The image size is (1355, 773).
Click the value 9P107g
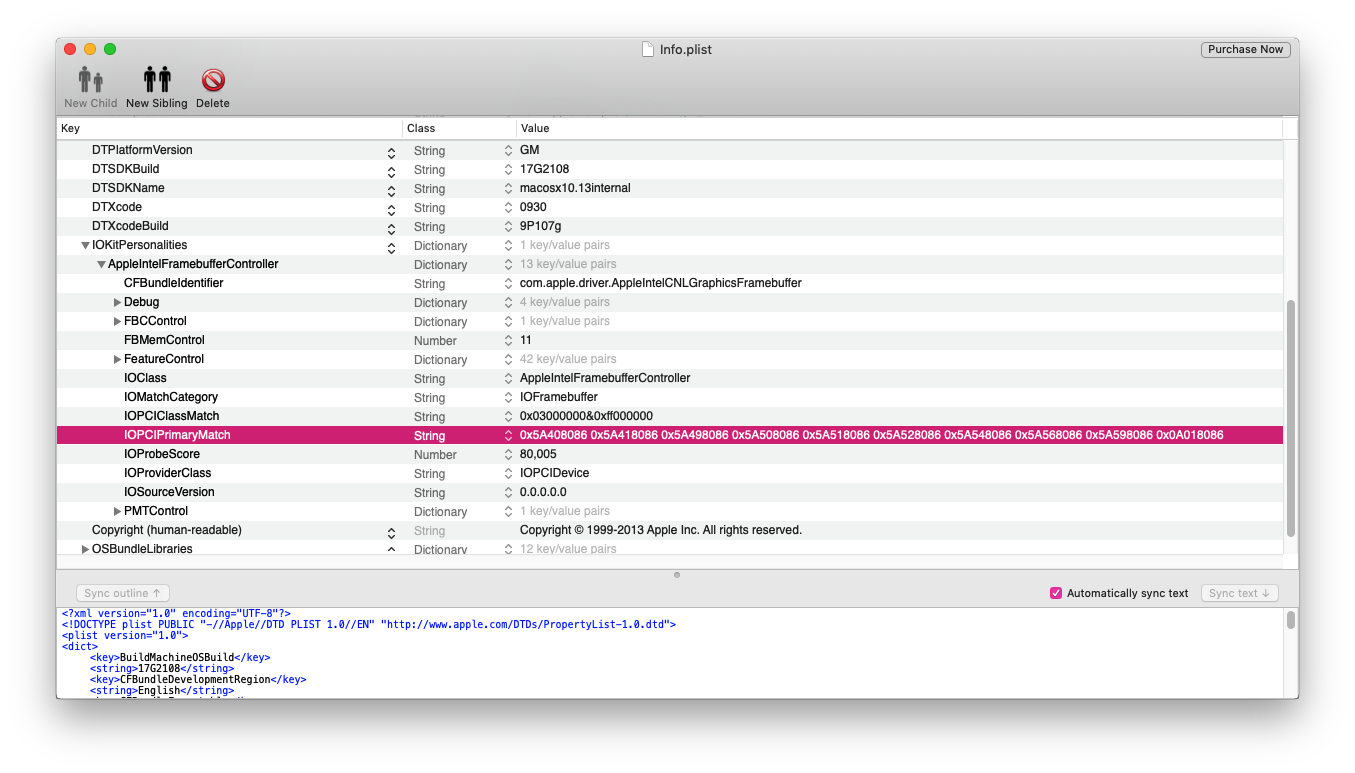(540, 226)
